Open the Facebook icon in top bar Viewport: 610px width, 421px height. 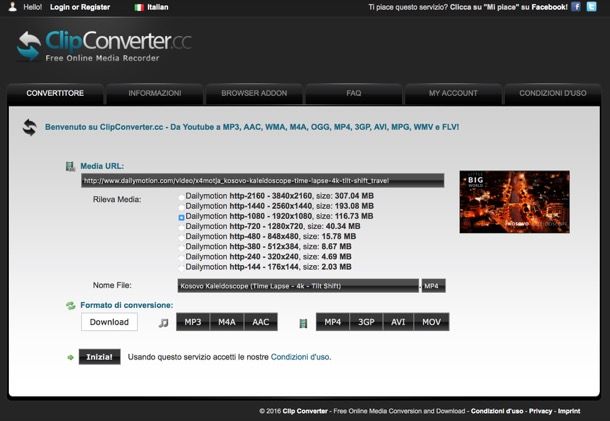pos(576,7)
